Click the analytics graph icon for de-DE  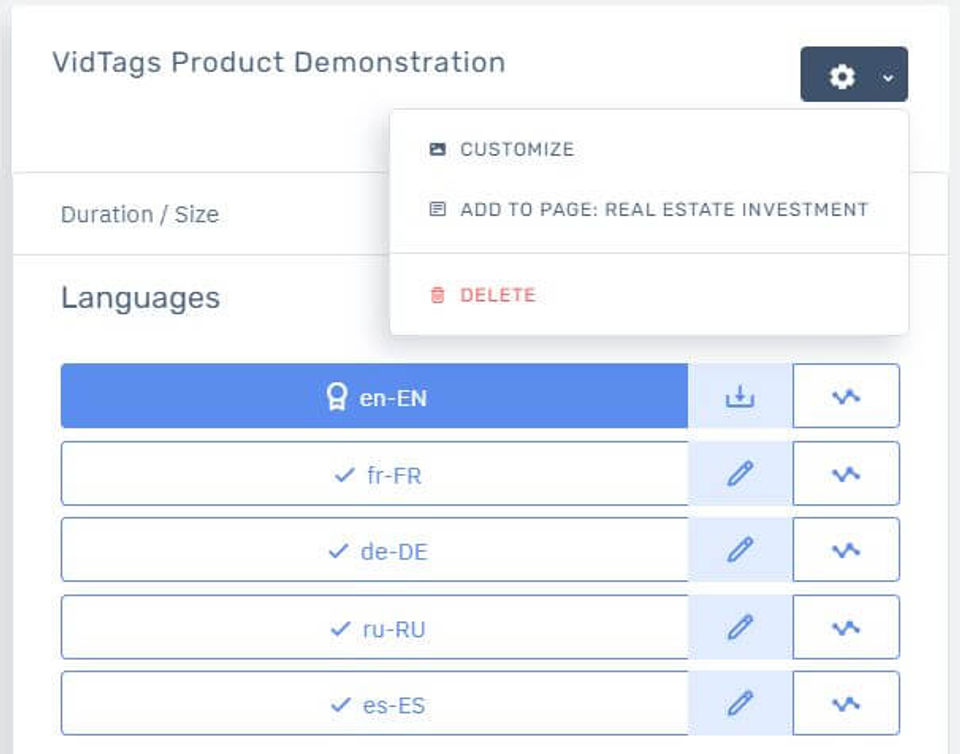click(846, 550)
